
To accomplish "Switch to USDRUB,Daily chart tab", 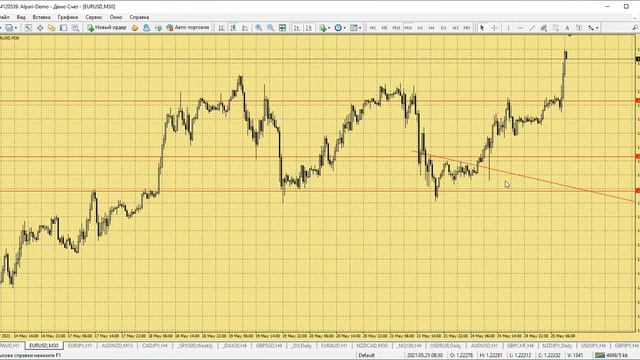I will [445, 346].
